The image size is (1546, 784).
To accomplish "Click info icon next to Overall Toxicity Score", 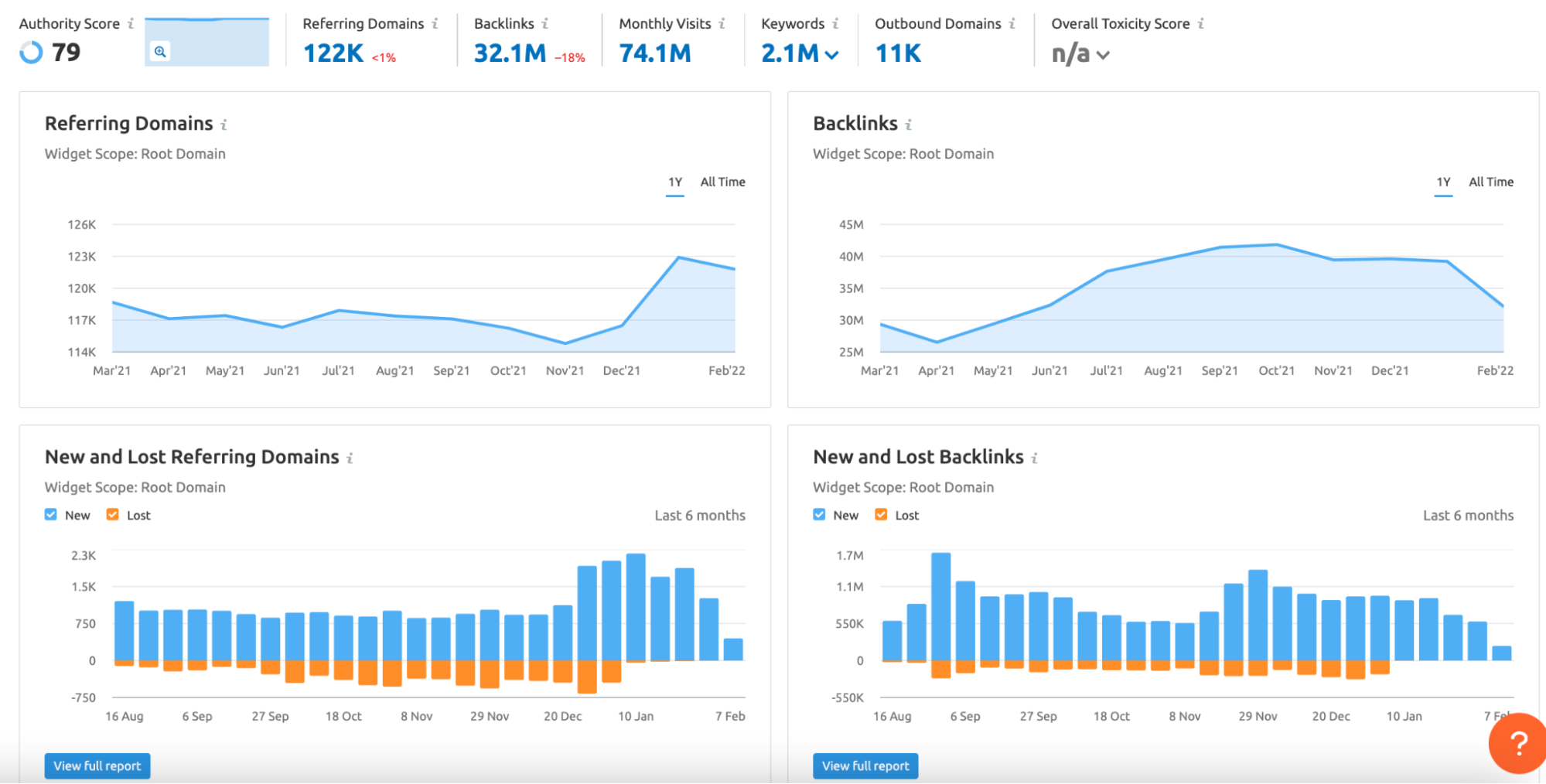I will coord(1200,24).
